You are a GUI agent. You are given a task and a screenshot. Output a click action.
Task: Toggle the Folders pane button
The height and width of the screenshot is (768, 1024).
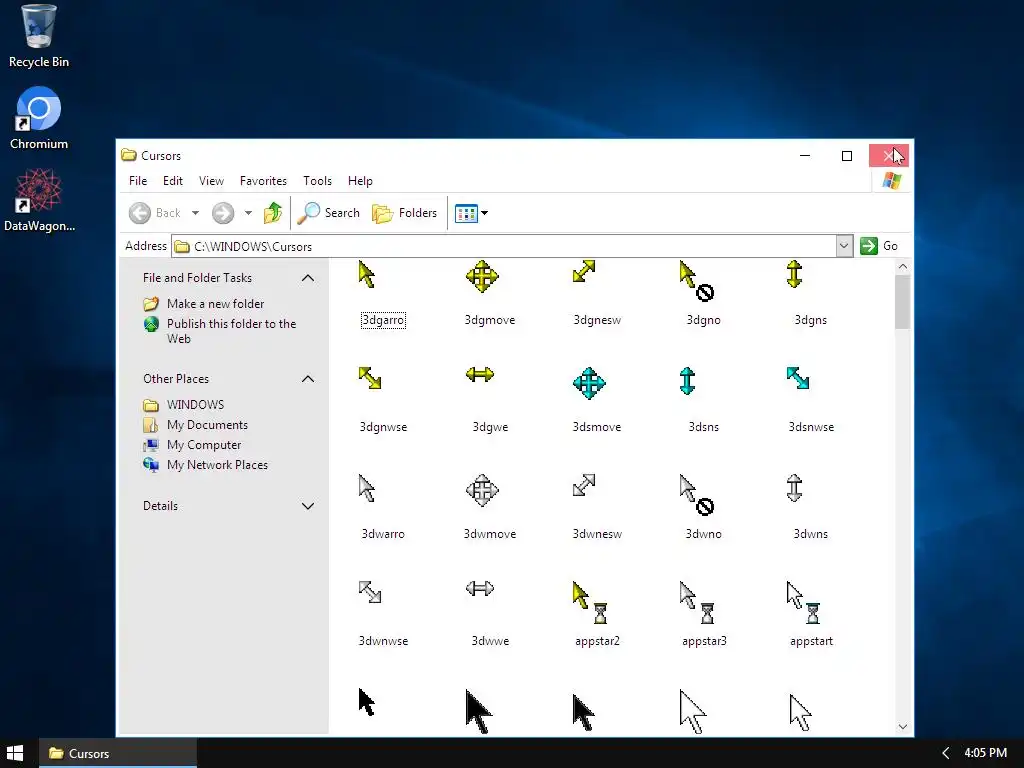click(404, 213)
